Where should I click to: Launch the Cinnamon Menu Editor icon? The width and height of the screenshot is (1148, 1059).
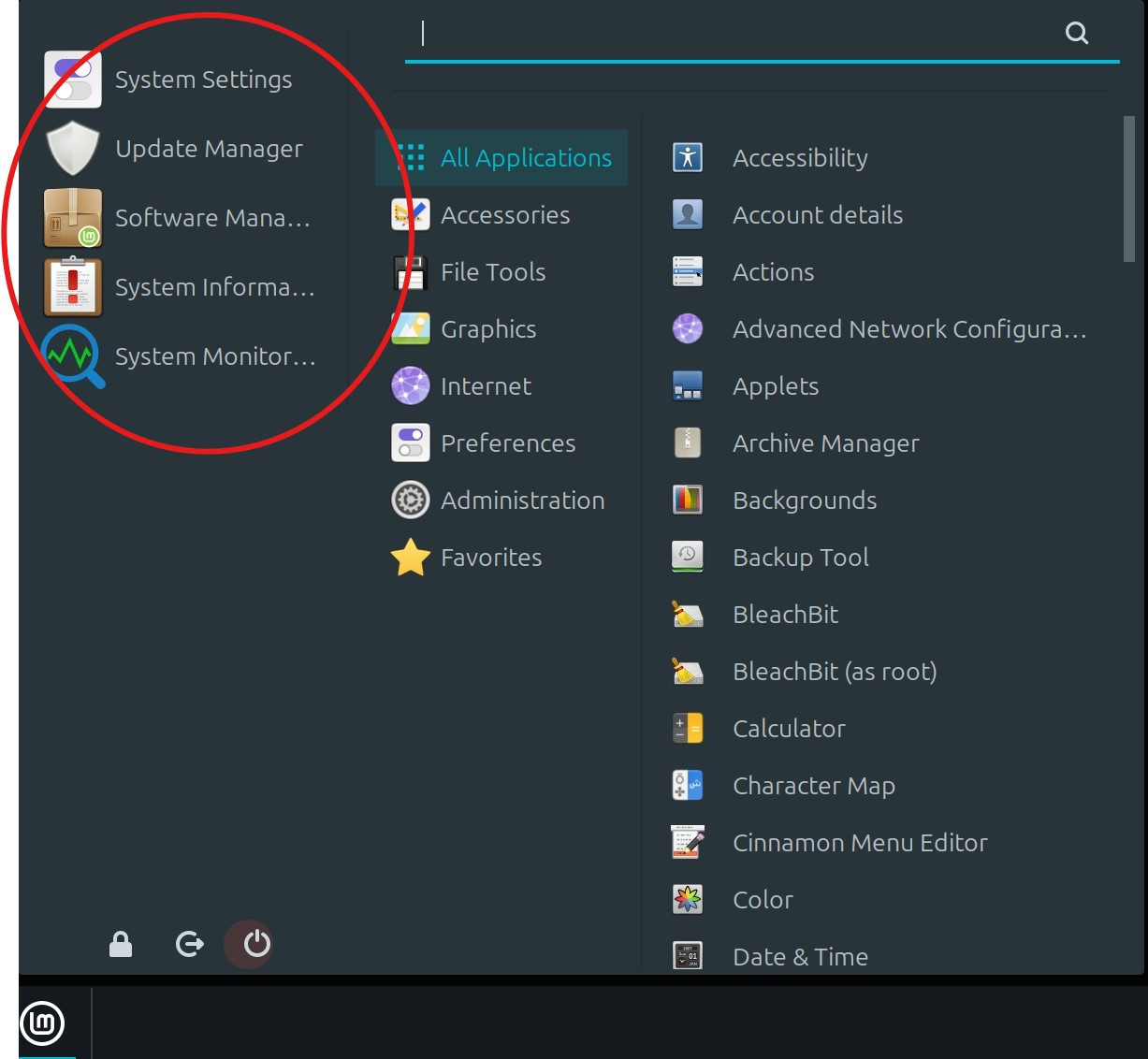coord(688,842)
